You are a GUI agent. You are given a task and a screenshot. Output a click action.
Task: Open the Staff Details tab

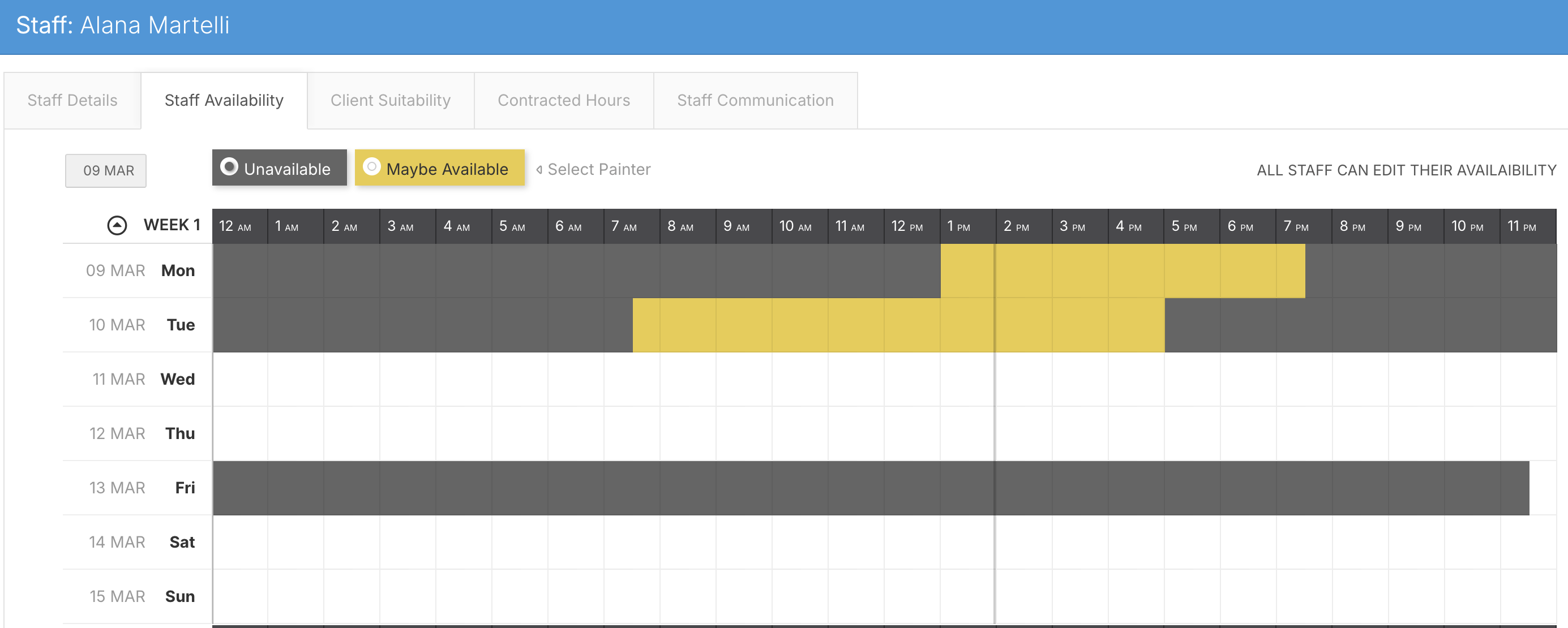click(72, 100)
